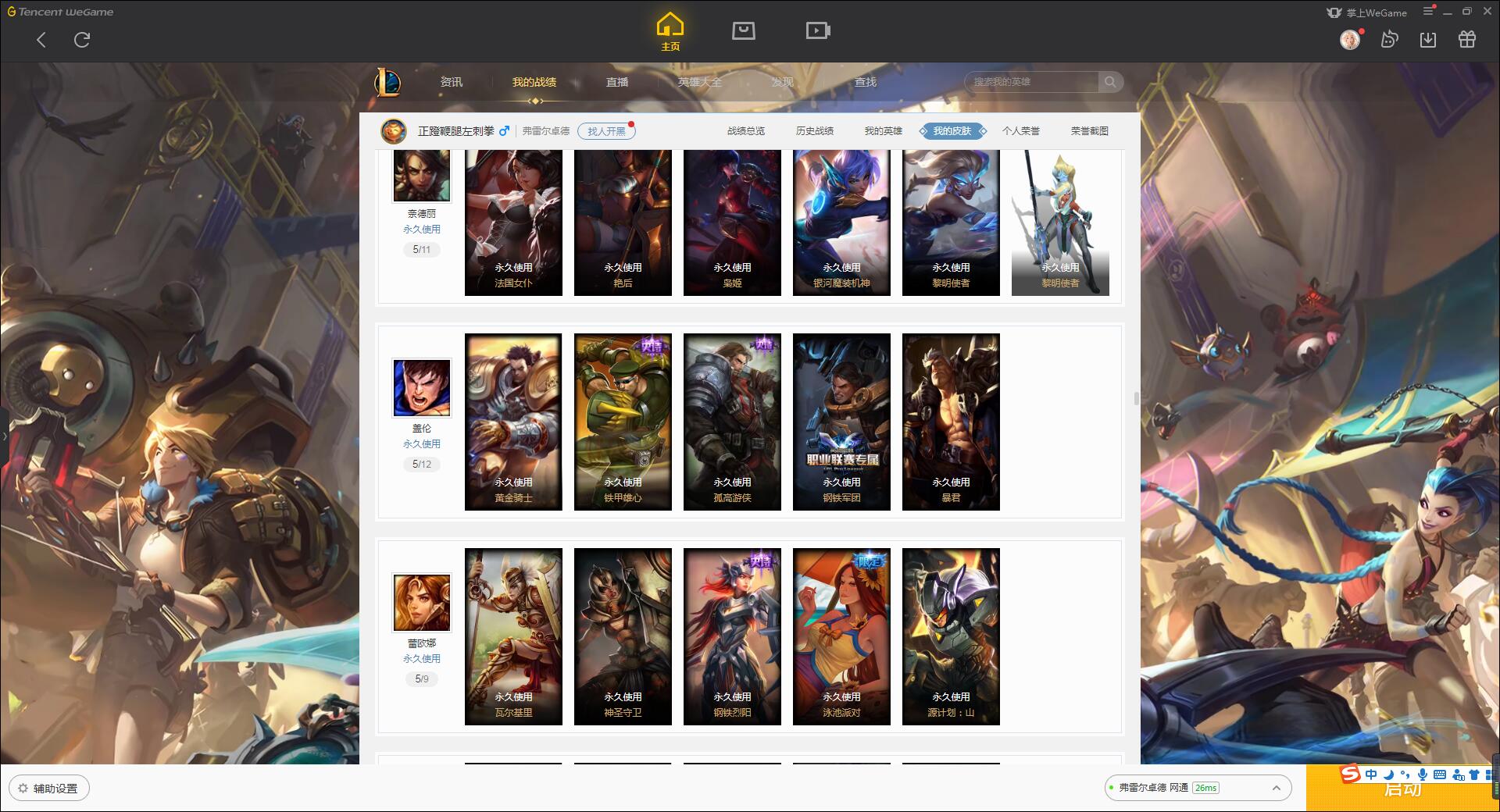Click the 盖伦 champion portrait

click(422, 388)
